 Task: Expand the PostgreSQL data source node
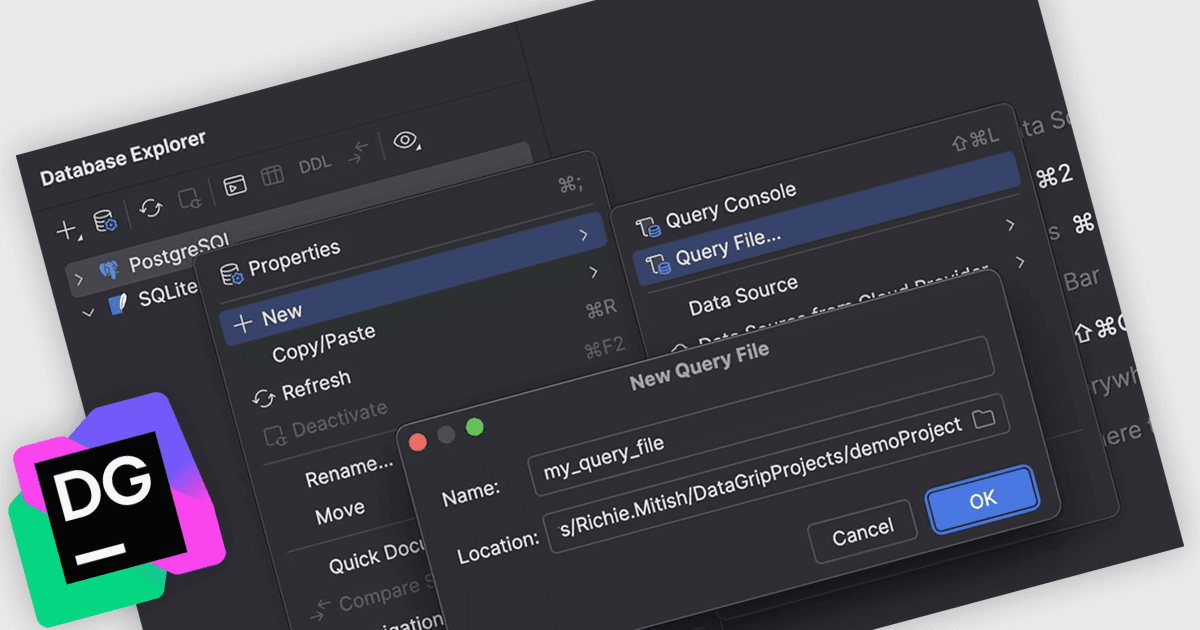coord(80,278)
